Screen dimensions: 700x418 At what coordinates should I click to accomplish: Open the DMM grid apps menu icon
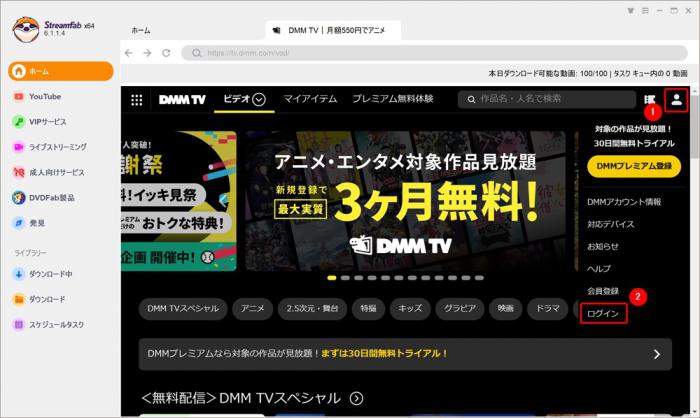click(137, 100)
